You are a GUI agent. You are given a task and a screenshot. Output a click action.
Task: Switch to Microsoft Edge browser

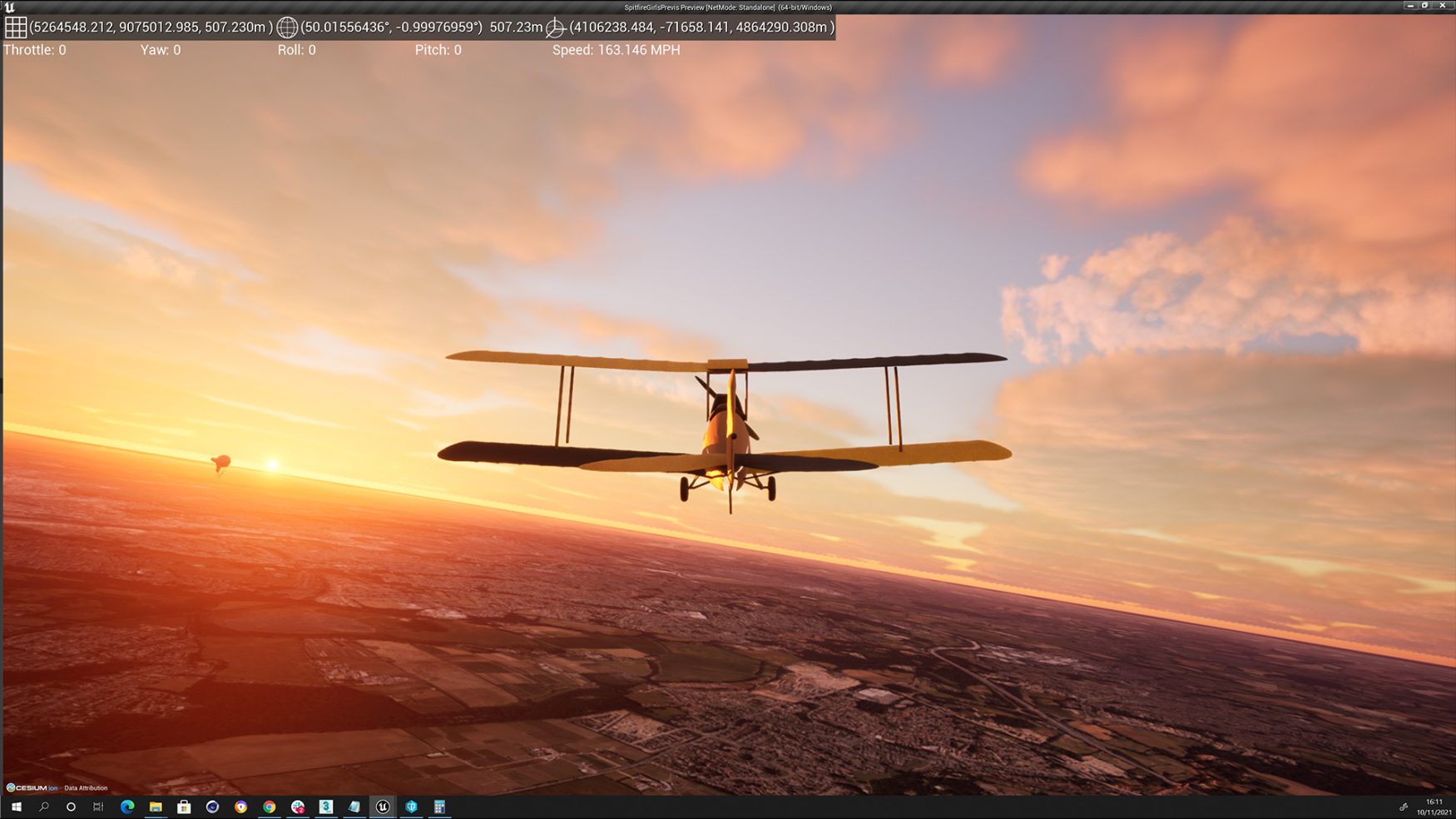tap(127, 807)
